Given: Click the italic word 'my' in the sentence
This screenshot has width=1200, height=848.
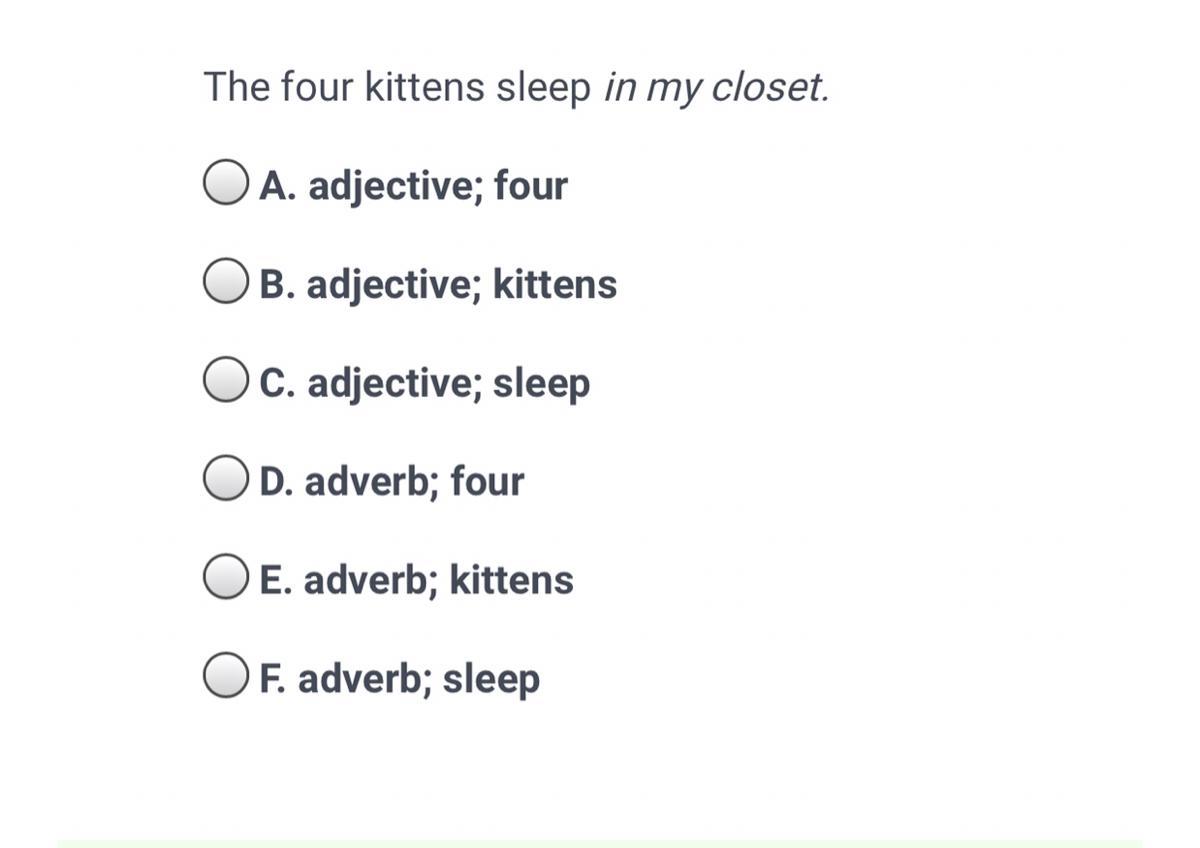Looking at the screenshot, I should (x=673, y=91).
